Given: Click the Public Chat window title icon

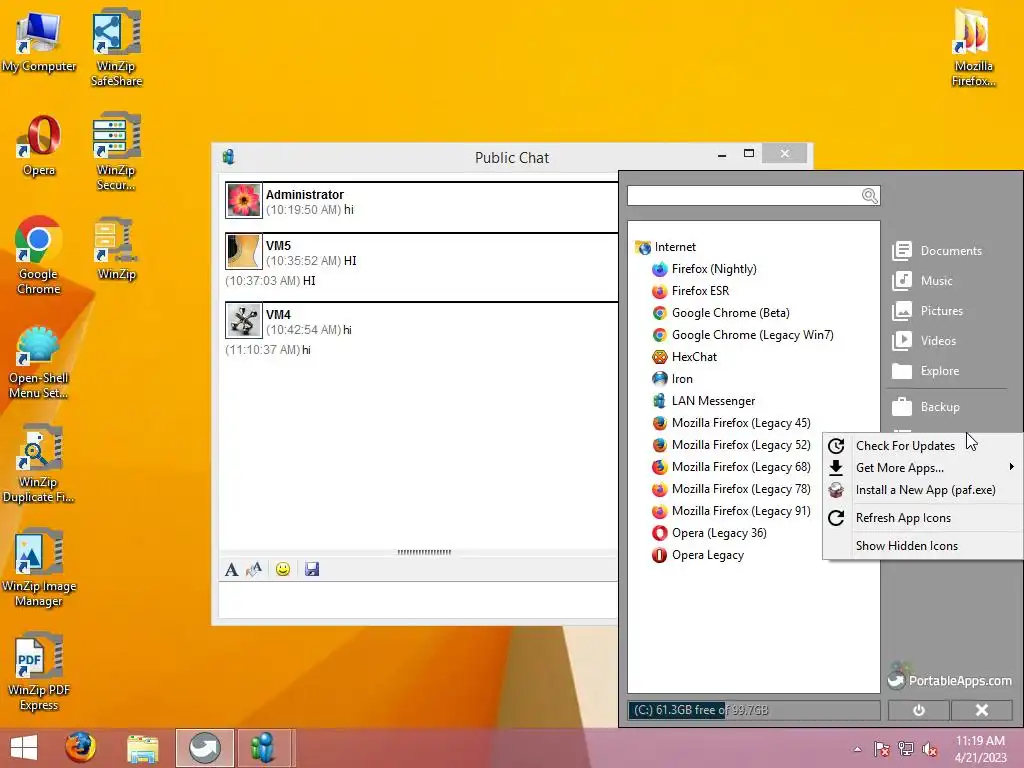Looking at the screenshot, I should pyautogui.click(x=229, y=157).
